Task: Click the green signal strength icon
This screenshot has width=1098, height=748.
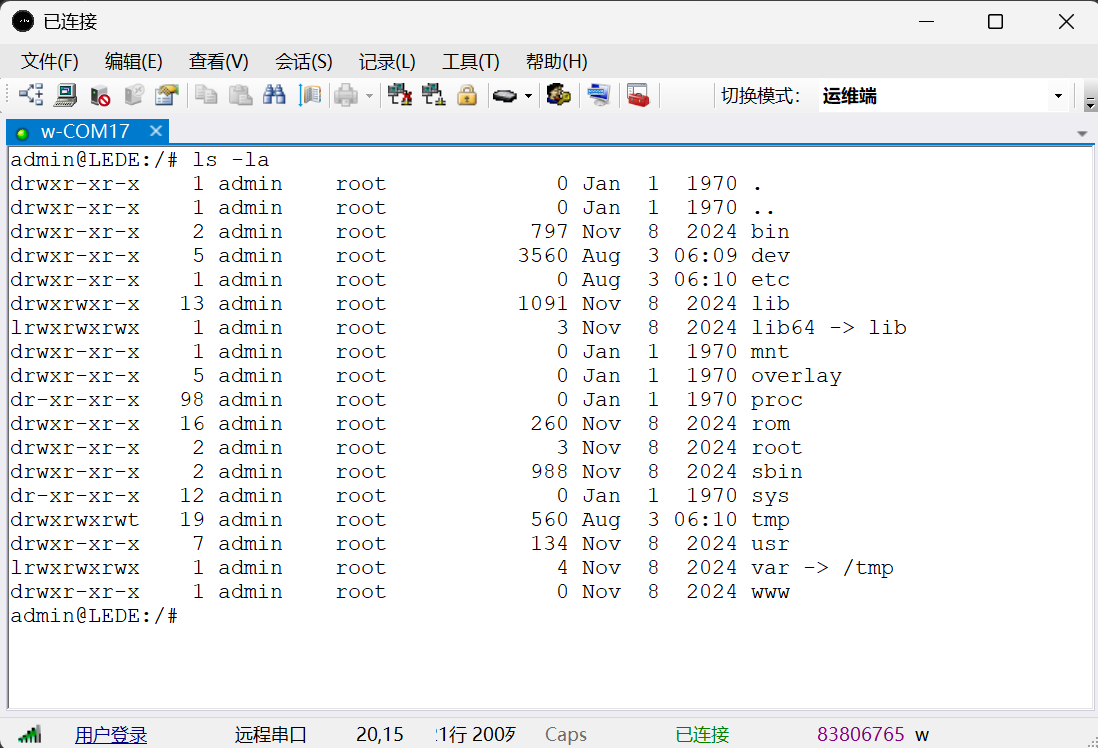Action: [29, 734]
